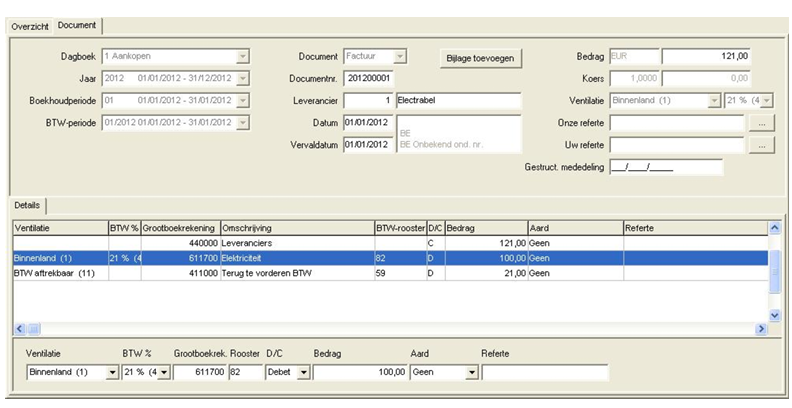
Task: Click the table's Referte column header
Action: click(x=696, y=228)
